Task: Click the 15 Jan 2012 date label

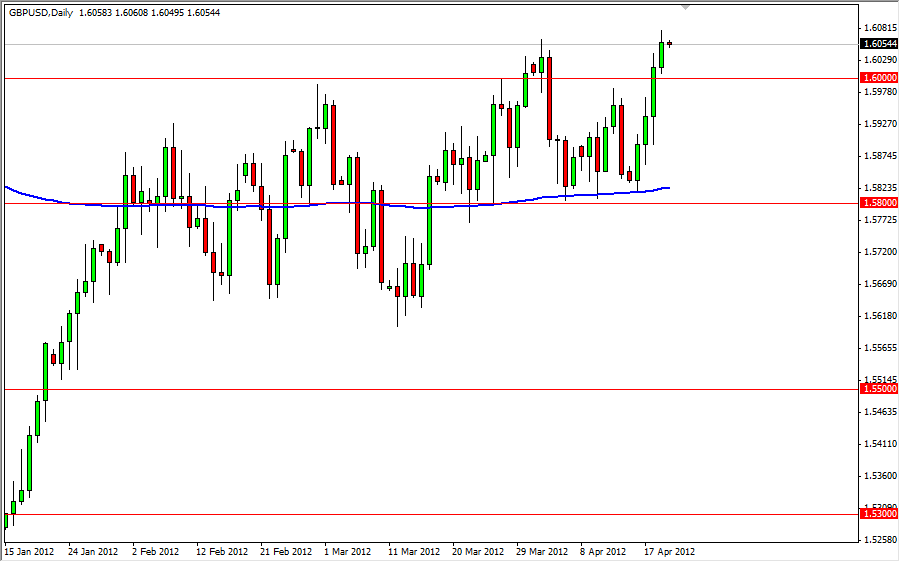Action: 29,552
